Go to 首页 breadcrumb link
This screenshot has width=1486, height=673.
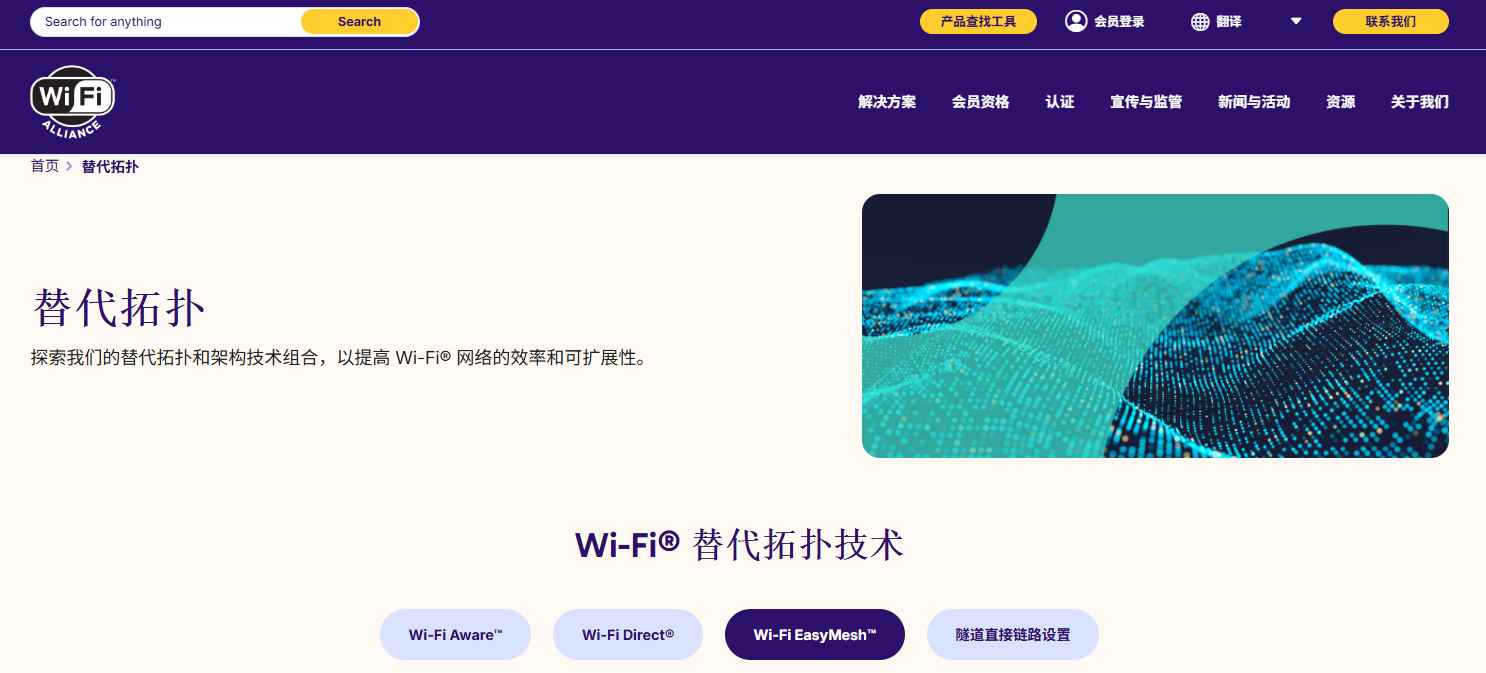(x=45, y=166)
